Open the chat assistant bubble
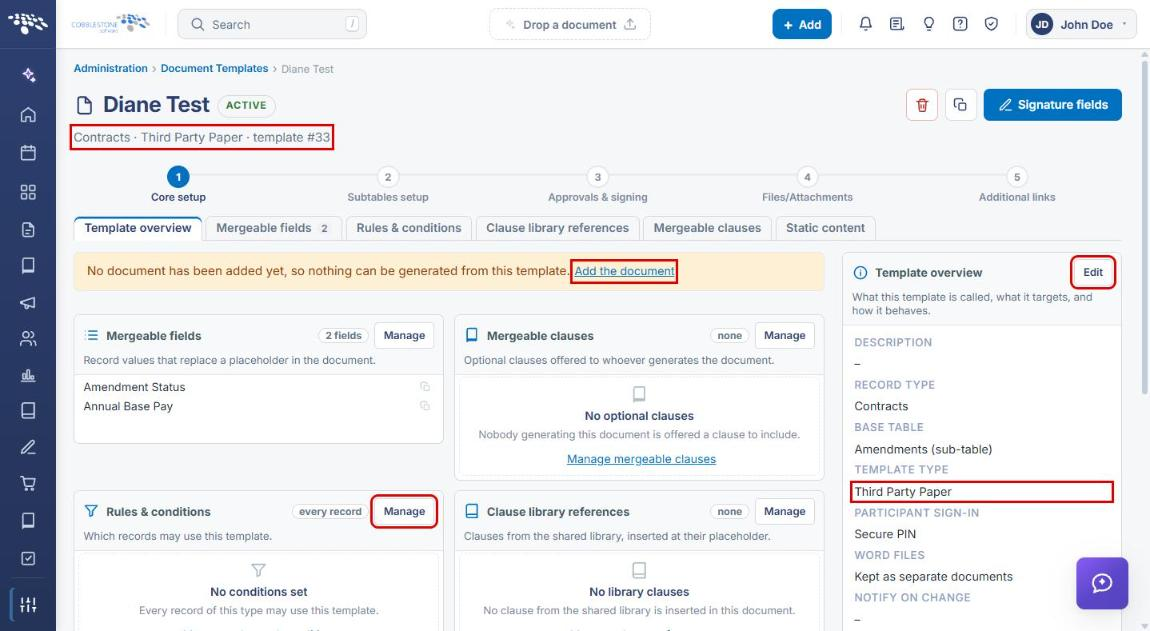 (x=1102, y=583)
